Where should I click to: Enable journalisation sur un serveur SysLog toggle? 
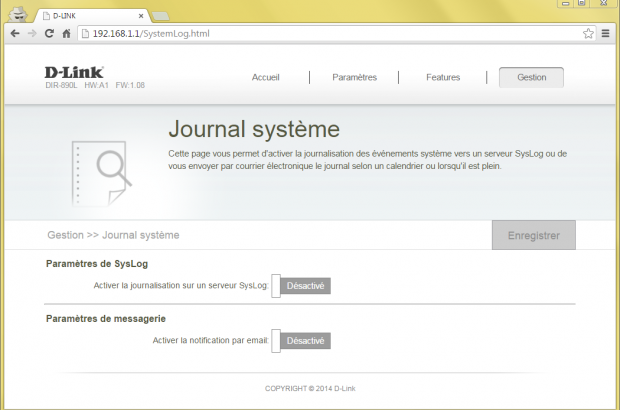point(300,286)
